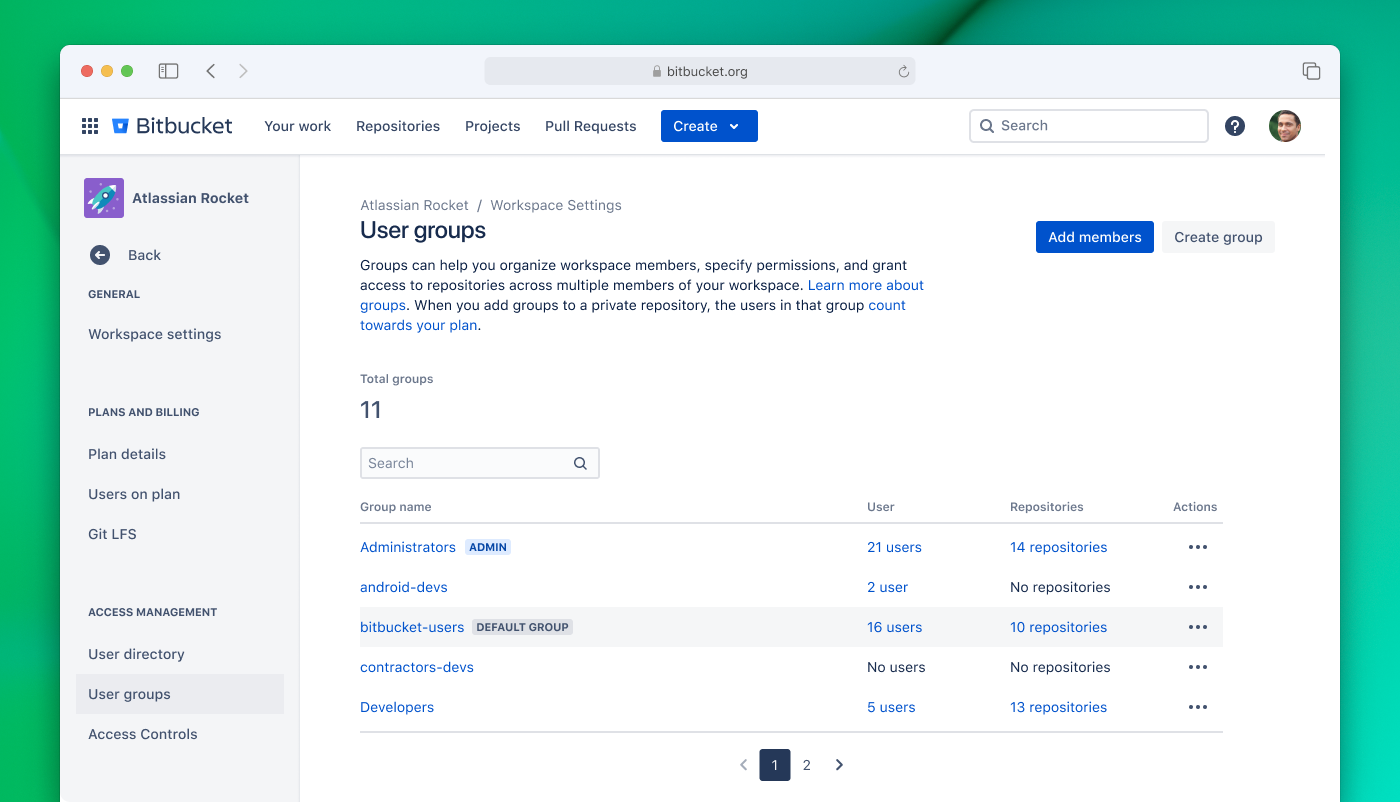Screen dimensions: 1400x802
Task: Click Workspace Settings breadcrumb
Action: coord(556,205)
